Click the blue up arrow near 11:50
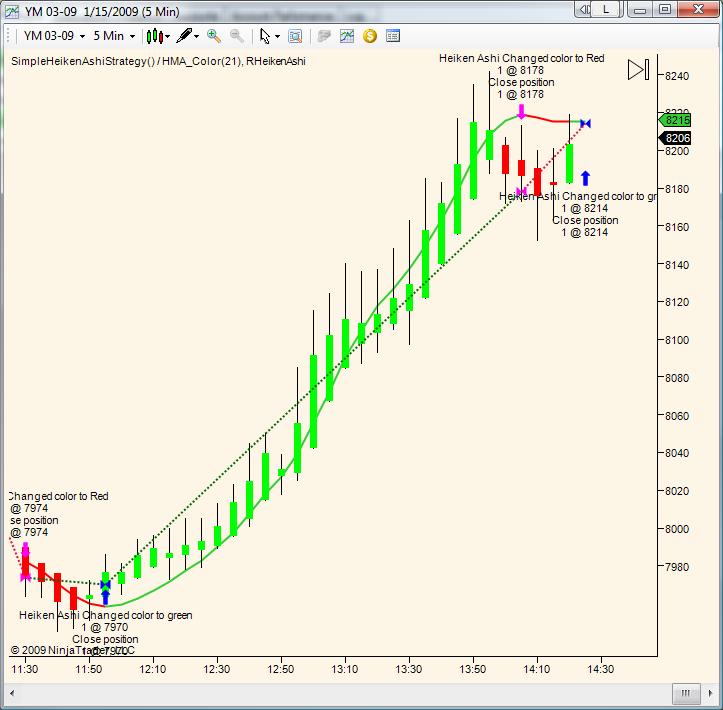The height and width of the screenshot is (710, 723). [x=105, y=597]
